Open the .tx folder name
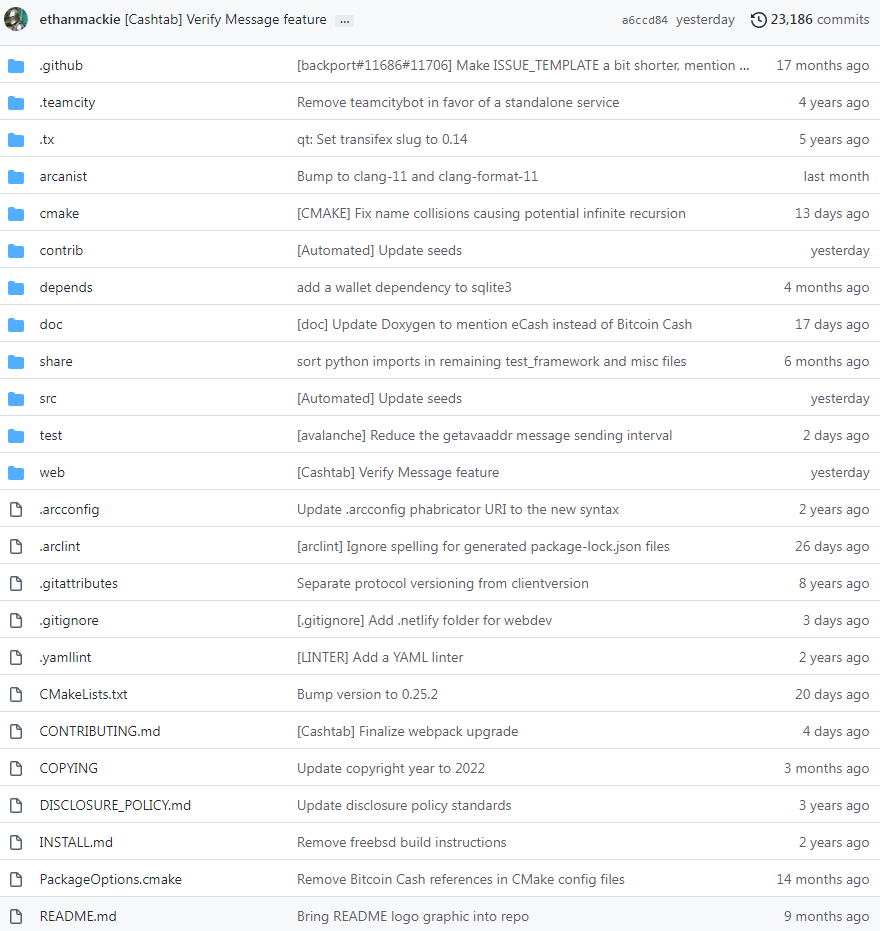The height and width of the screenshot is (931, 880). tap(47, 140)
